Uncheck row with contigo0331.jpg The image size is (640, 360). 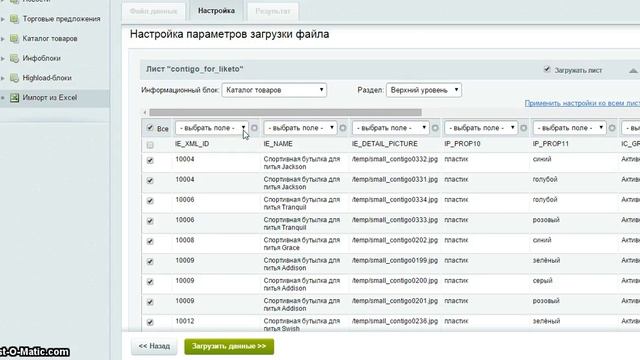[150, 180]
